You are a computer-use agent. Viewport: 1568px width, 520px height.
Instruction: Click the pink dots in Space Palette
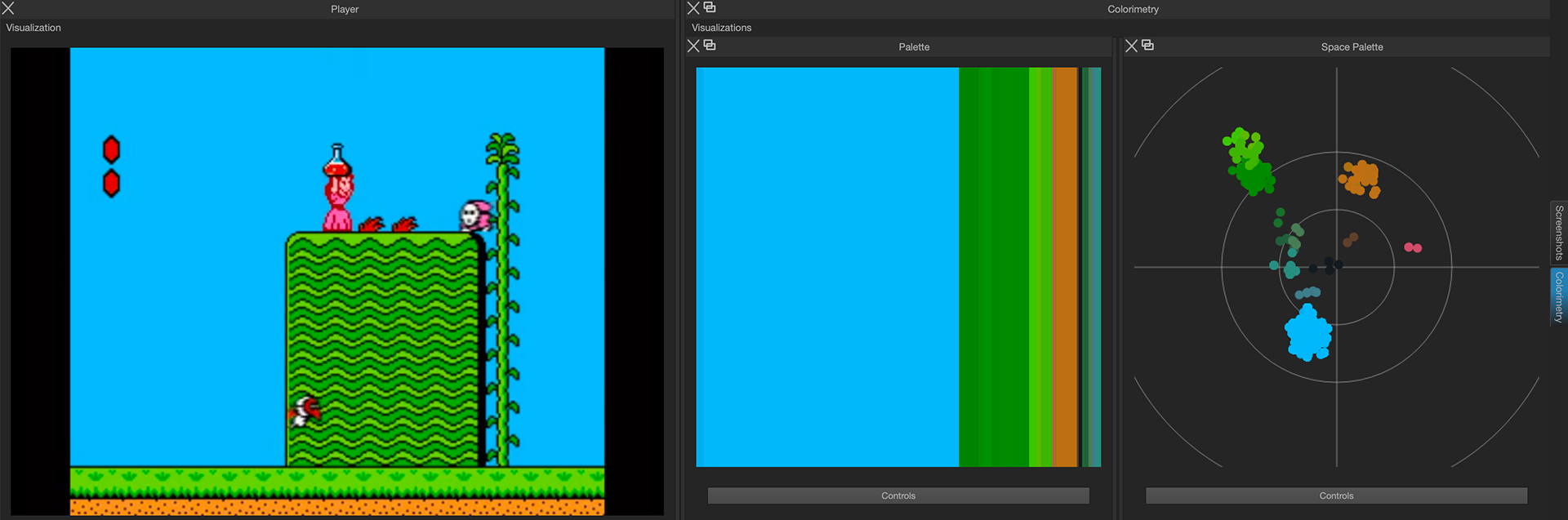click(x=1413, y=247)
